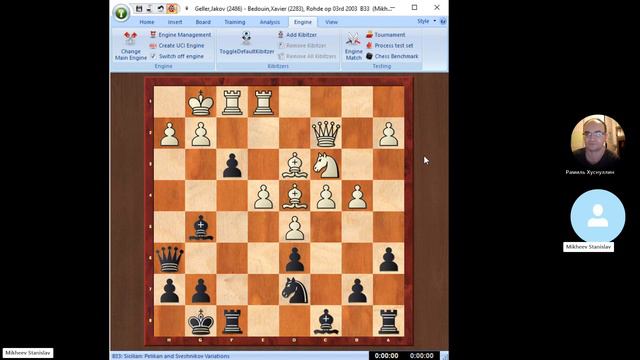
Task: Click ToggleDefaultKibitzer
Action: (247, 44)
